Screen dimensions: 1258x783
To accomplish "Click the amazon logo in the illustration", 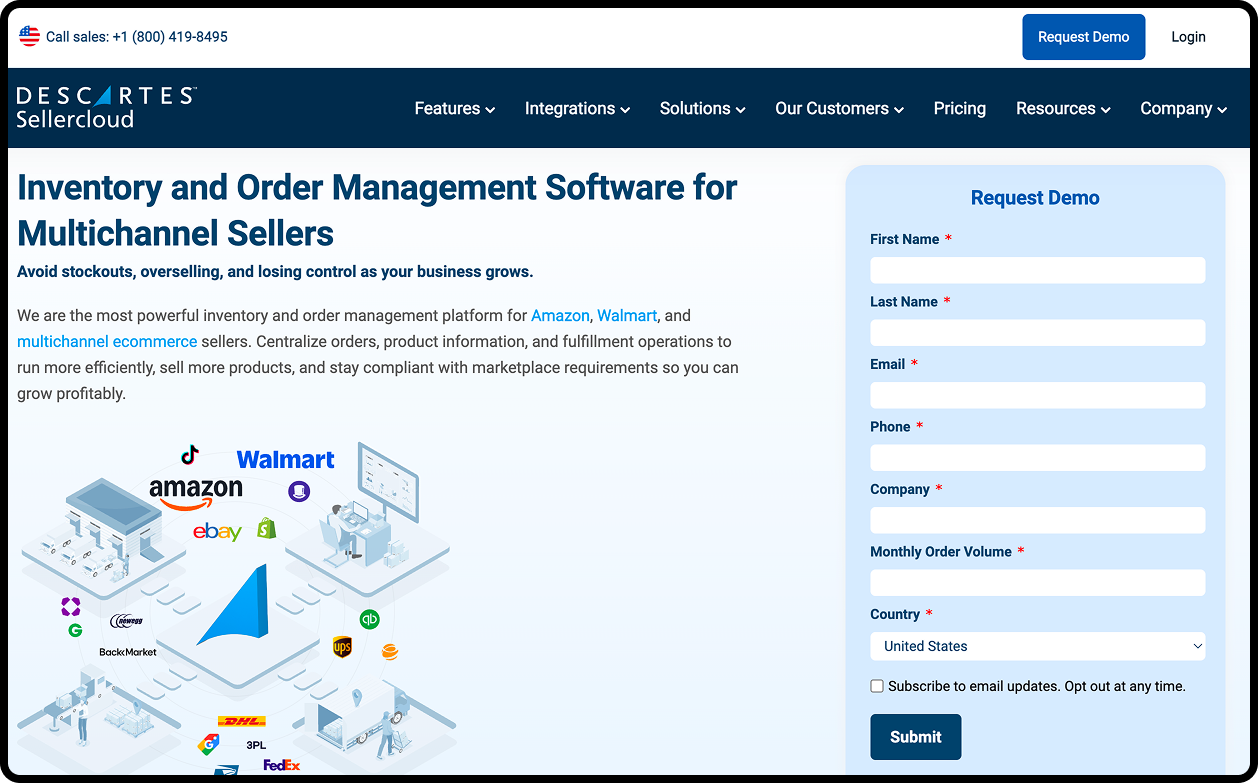I will (x=196, y=492).
